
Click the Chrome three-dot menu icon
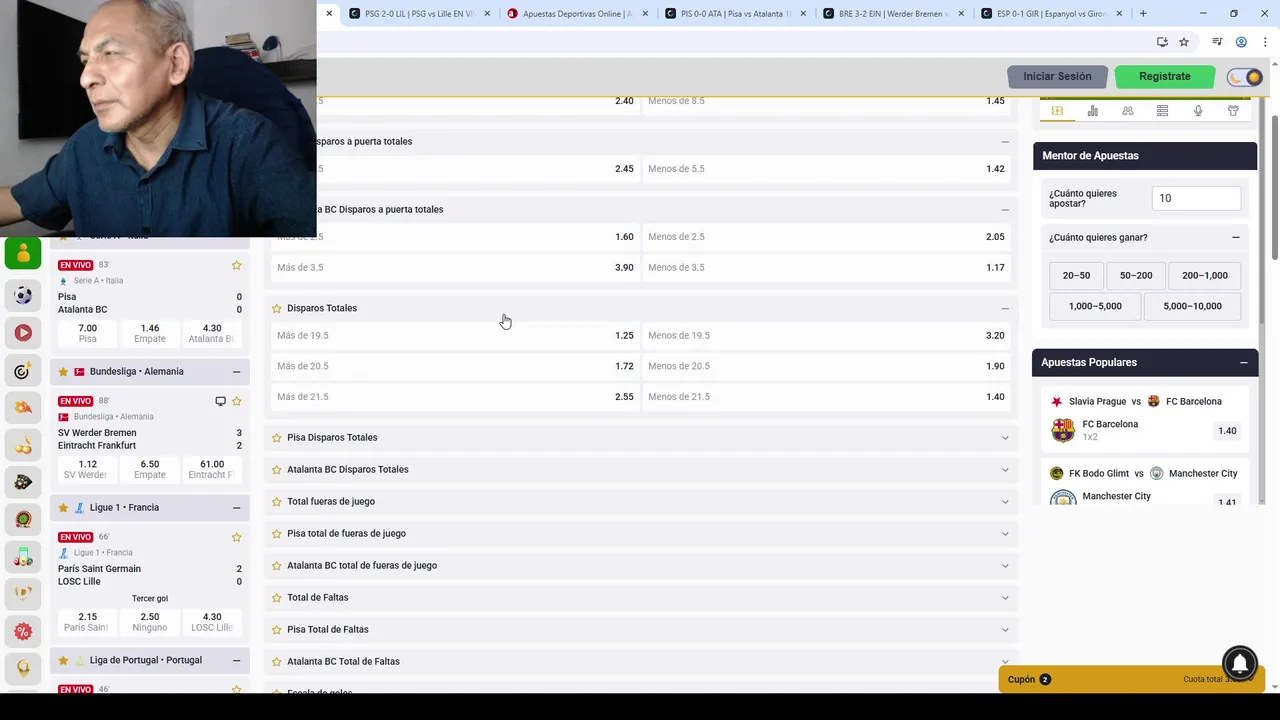pos(1266,42)
